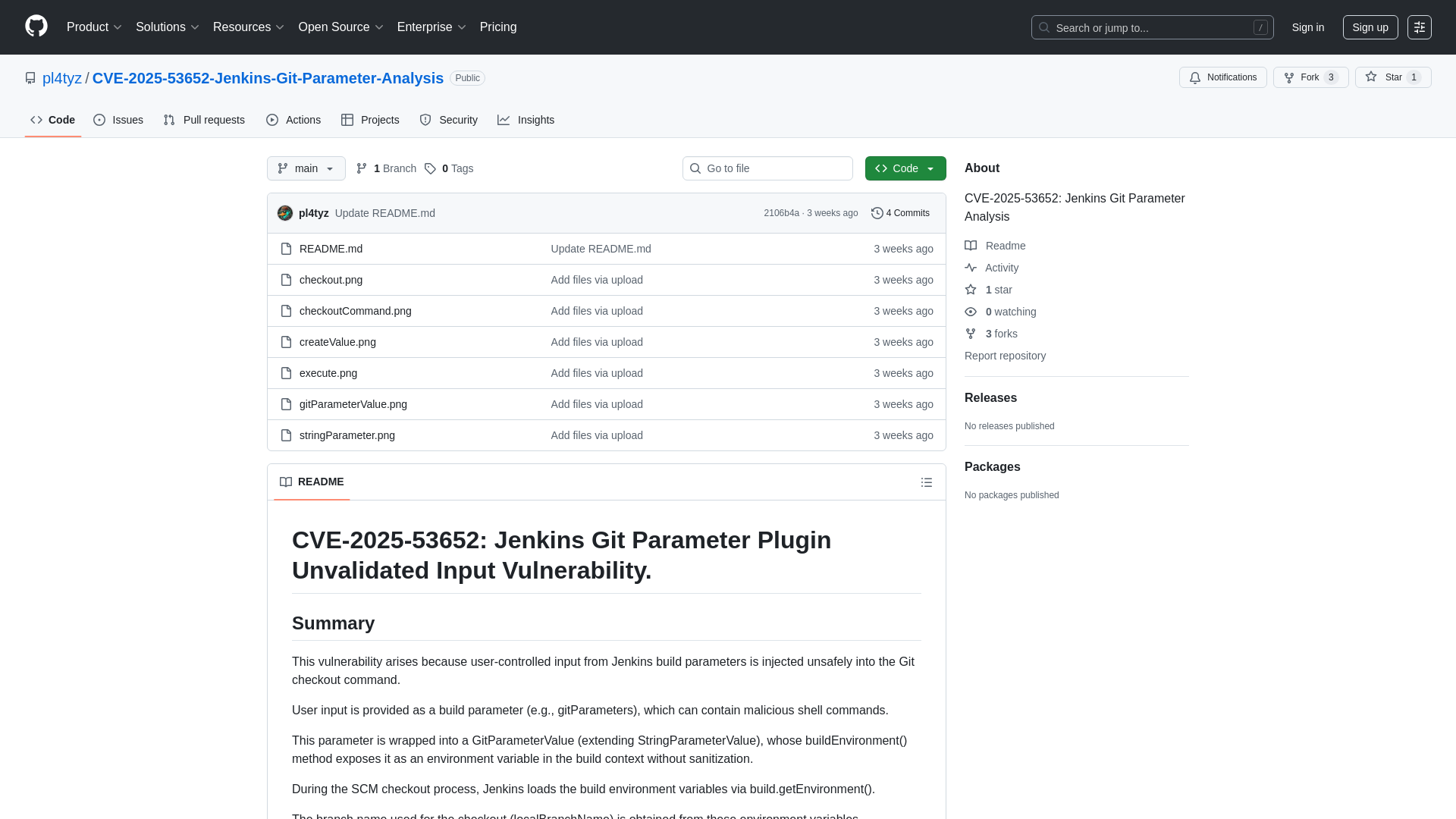This screenshot has height=819, width=1456.
Task: Click the branch icon beside 1 Branch
Action: [x=362, y=168]
